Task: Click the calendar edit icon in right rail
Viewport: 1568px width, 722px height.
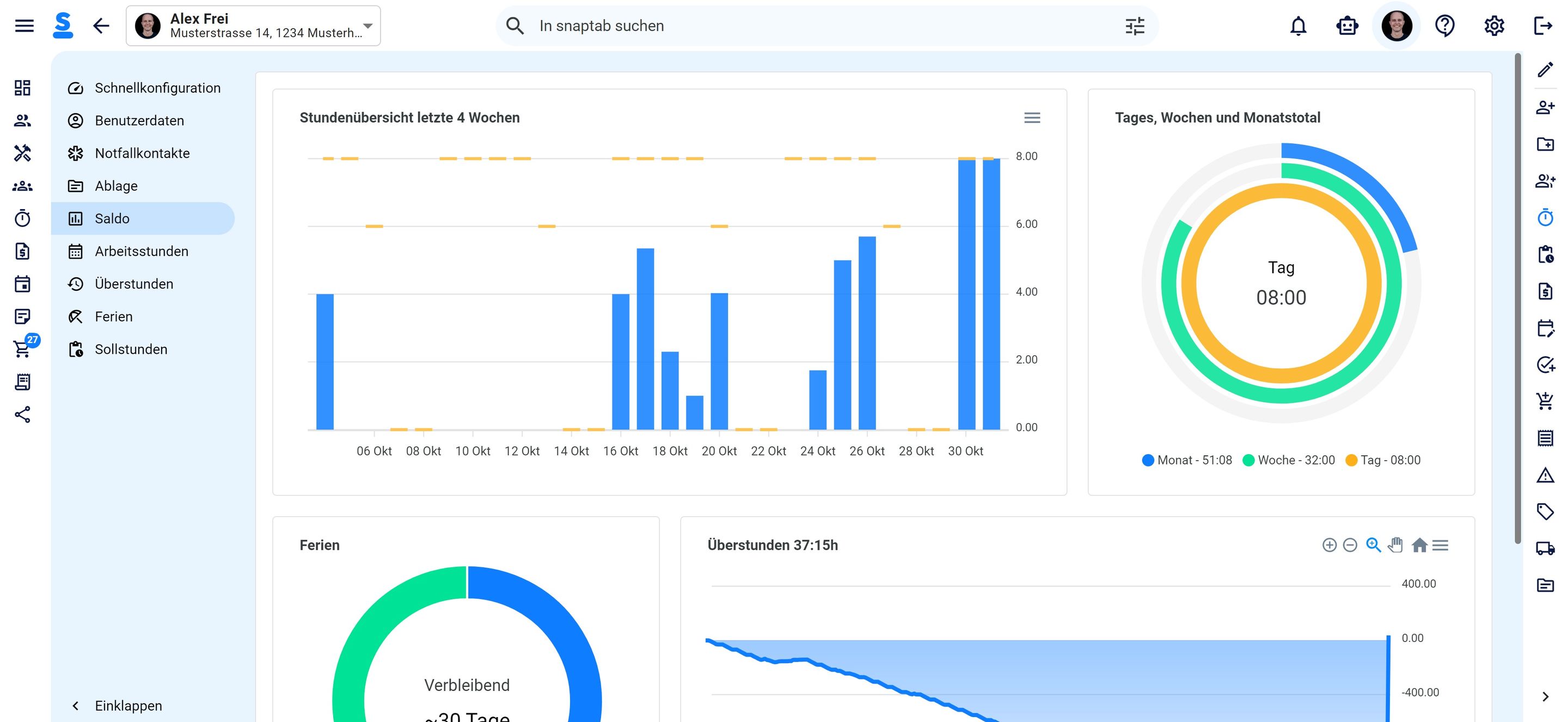Action: pos(1545,328)
